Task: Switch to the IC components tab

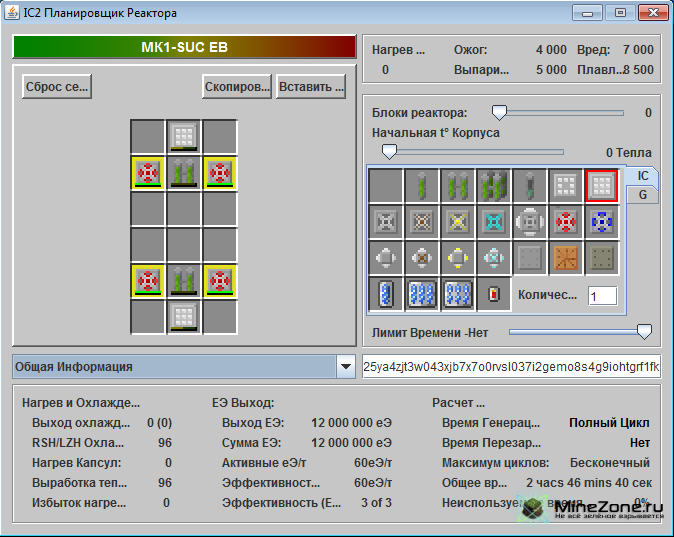Action: click(643, 175)
